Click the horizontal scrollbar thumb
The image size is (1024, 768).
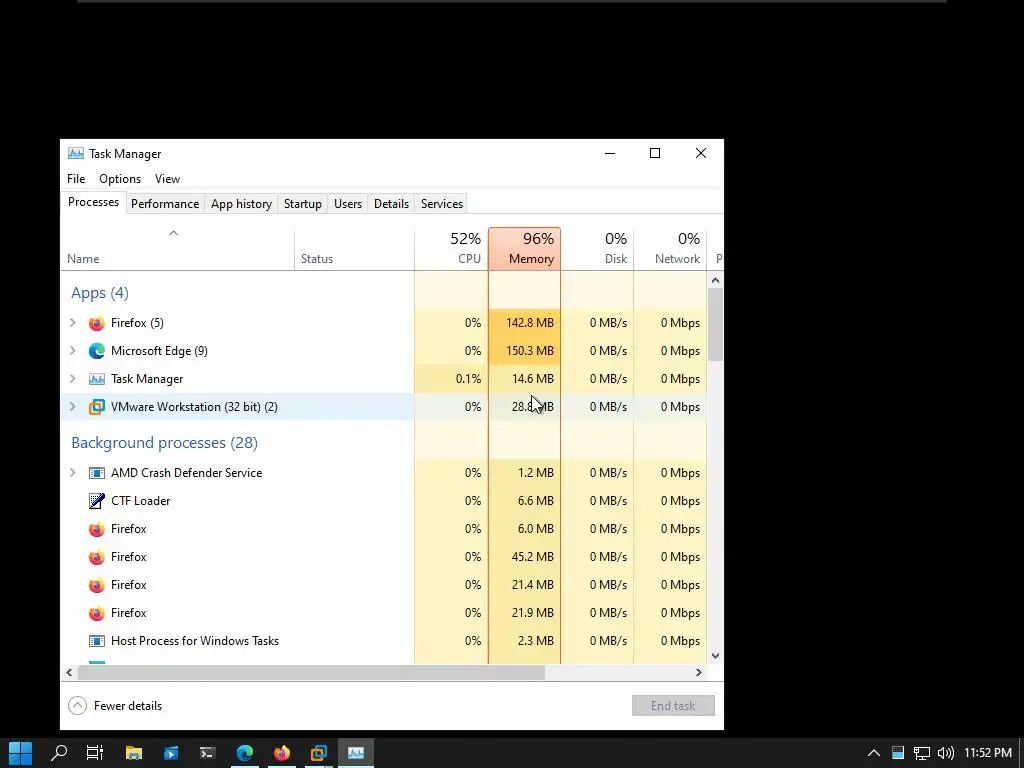311,673
